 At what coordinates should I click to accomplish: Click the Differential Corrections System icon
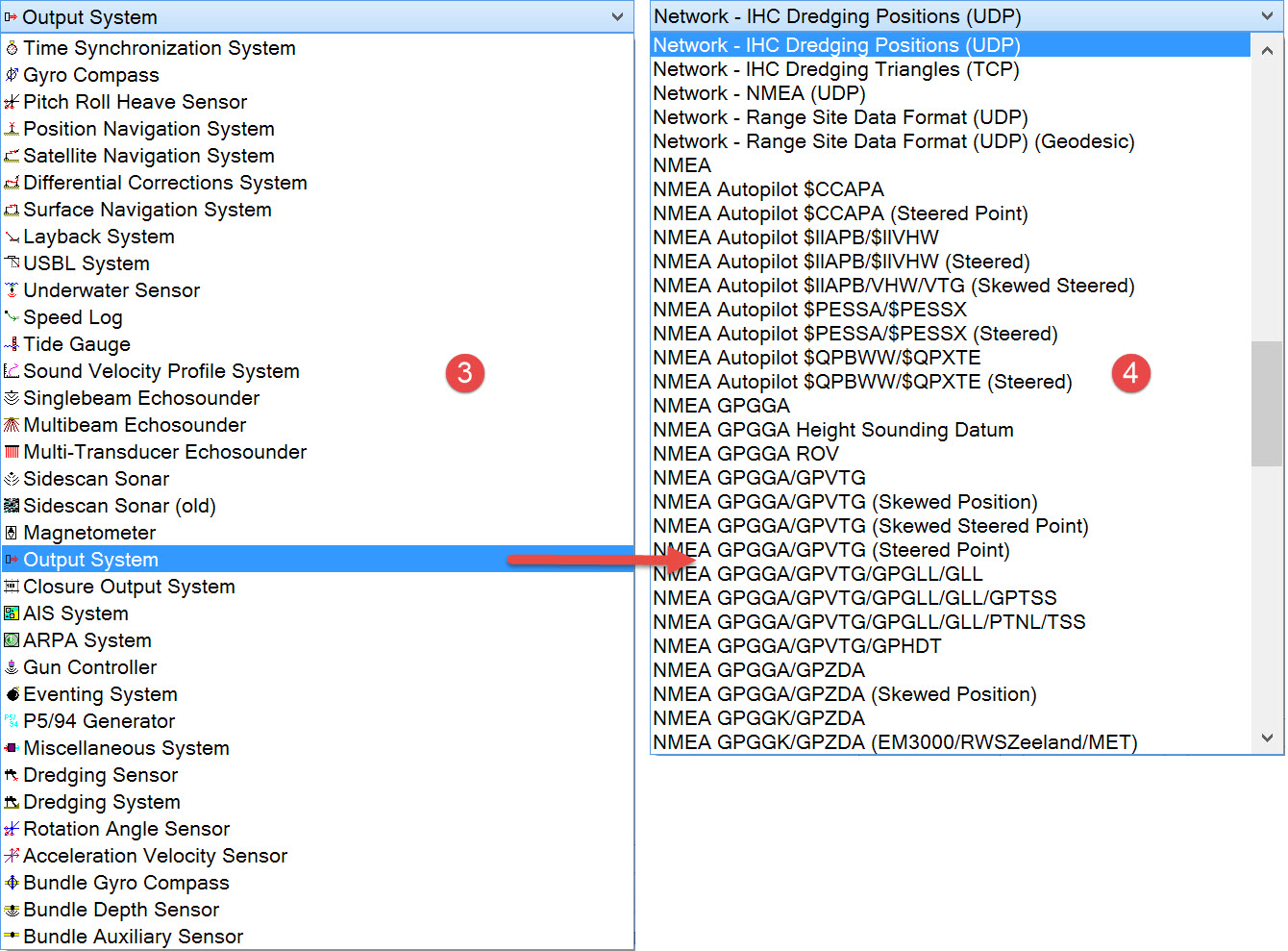[12, 183]
